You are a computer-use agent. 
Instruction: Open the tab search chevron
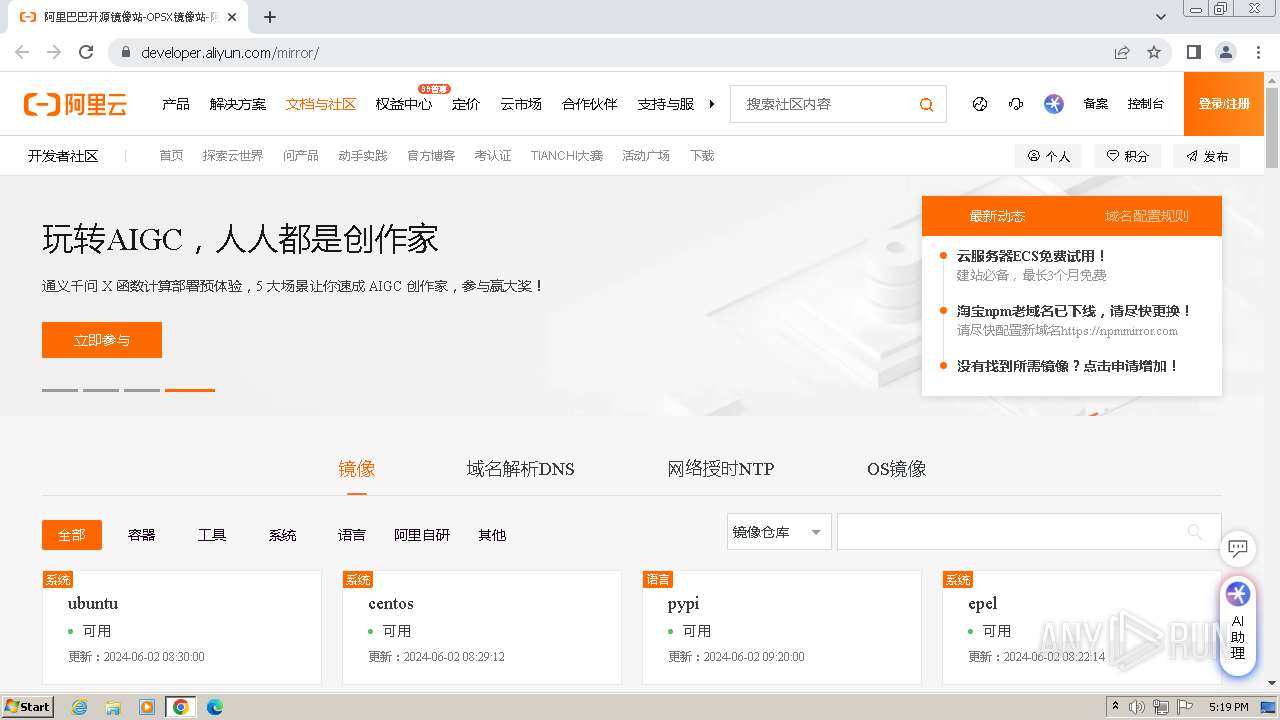click(x=1161, y=17)
